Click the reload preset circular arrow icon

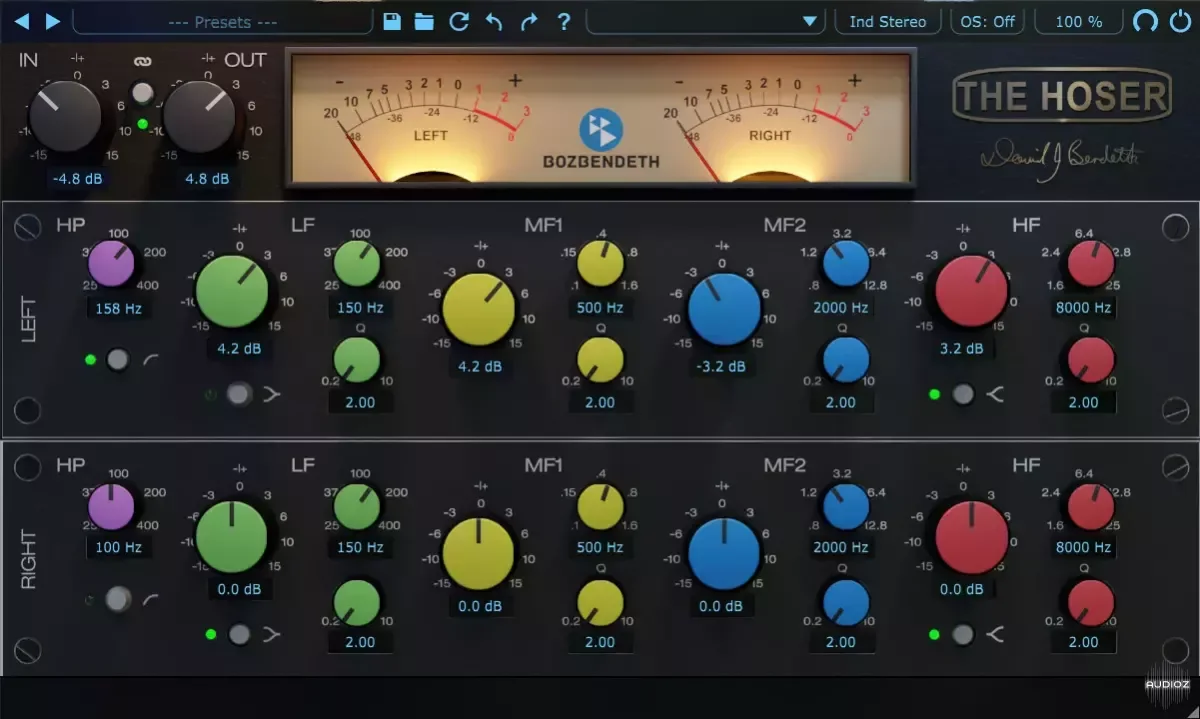(459, 21)
